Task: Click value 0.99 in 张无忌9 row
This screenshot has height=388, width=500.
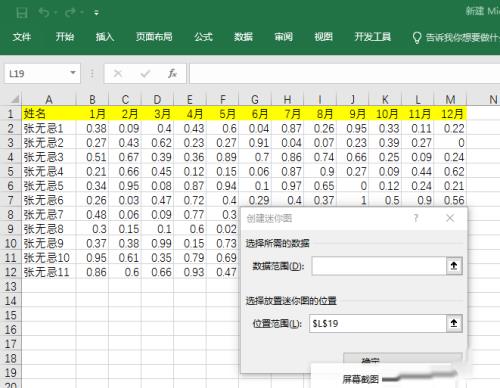Action: tap(157, 243)
